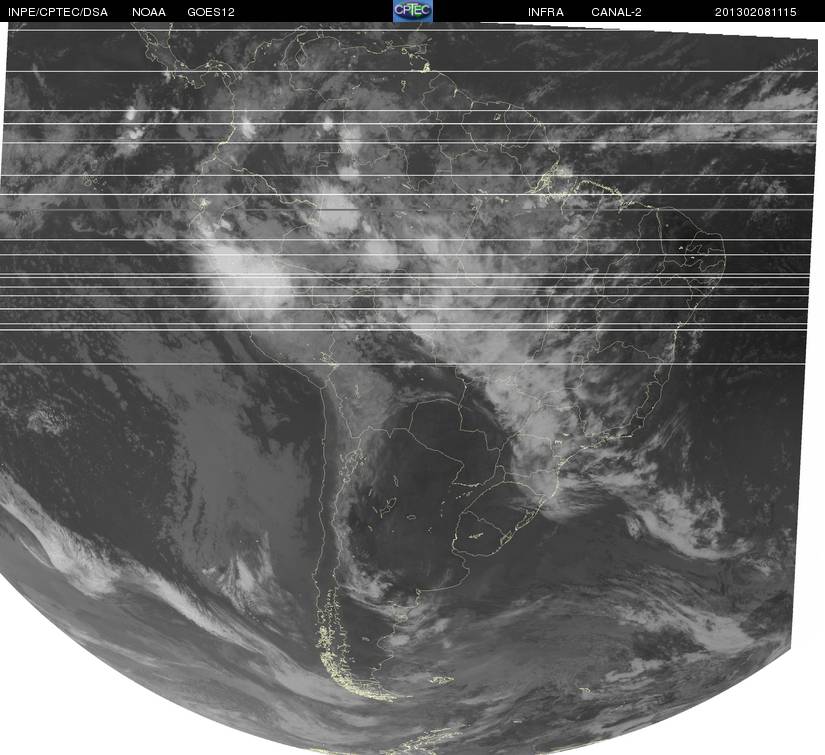Click the 201302081115 timestamp
825x755 pixels.
pyautogui.click(x=756, y=12)
